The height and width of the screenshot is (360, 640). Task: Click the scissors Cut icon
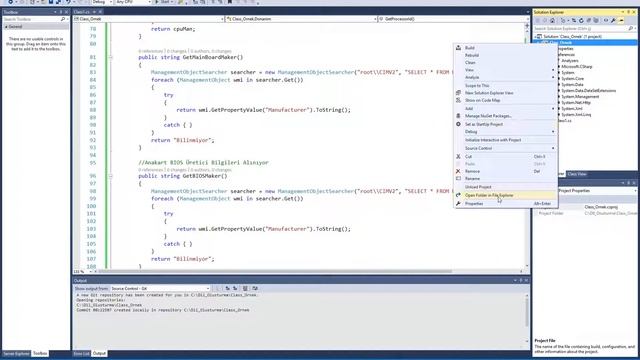pos(458,157)
